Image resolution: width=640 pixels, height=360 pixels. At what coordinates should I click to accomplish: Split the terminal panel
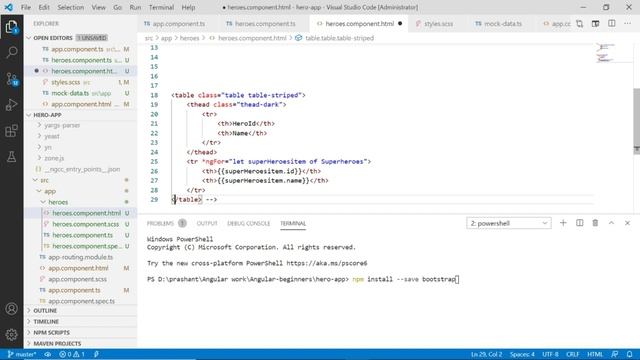[580, 223]
